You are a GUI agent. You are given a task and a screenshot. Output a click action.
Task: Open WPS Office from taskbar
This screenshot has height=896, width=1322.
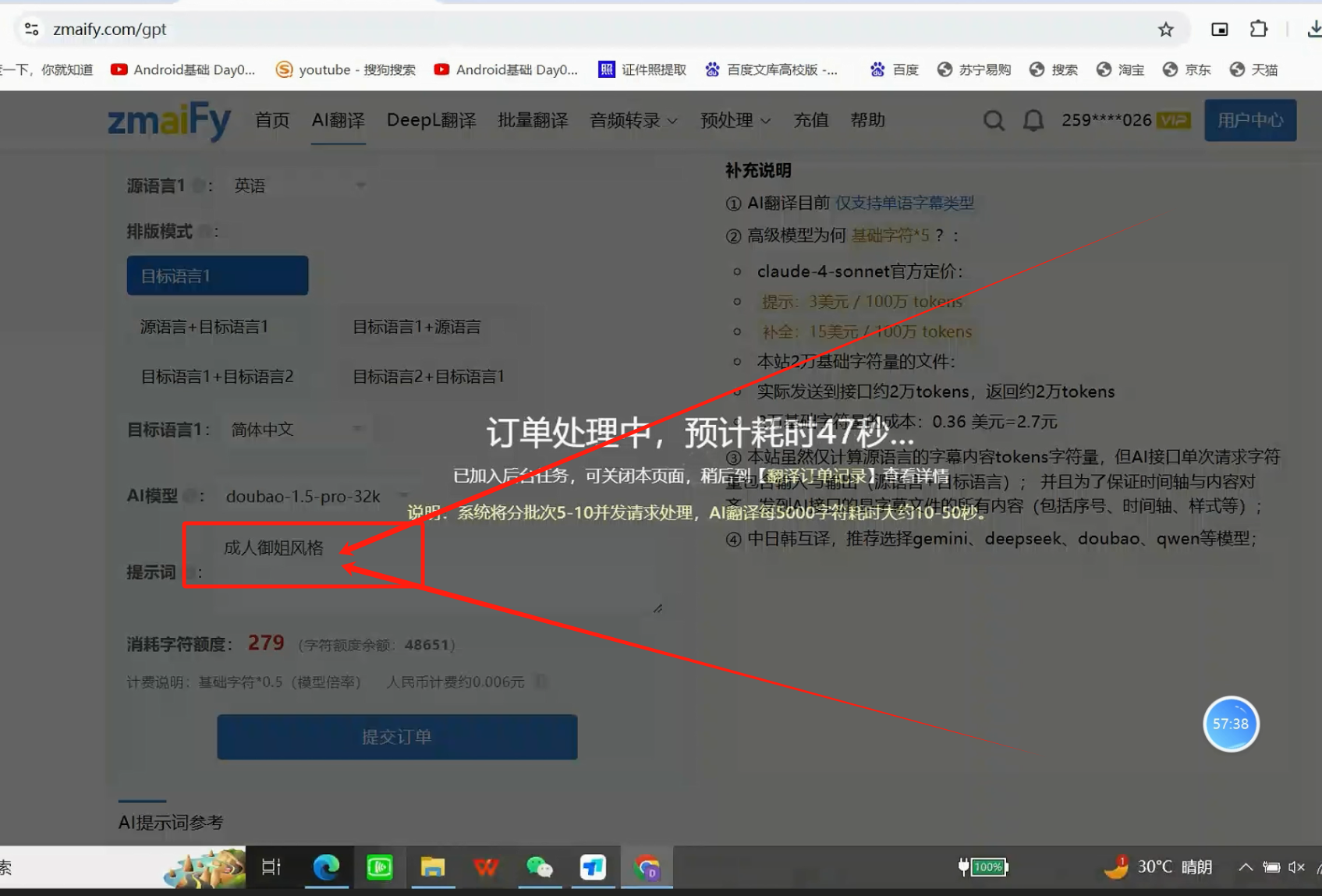[x=486, y=867]
